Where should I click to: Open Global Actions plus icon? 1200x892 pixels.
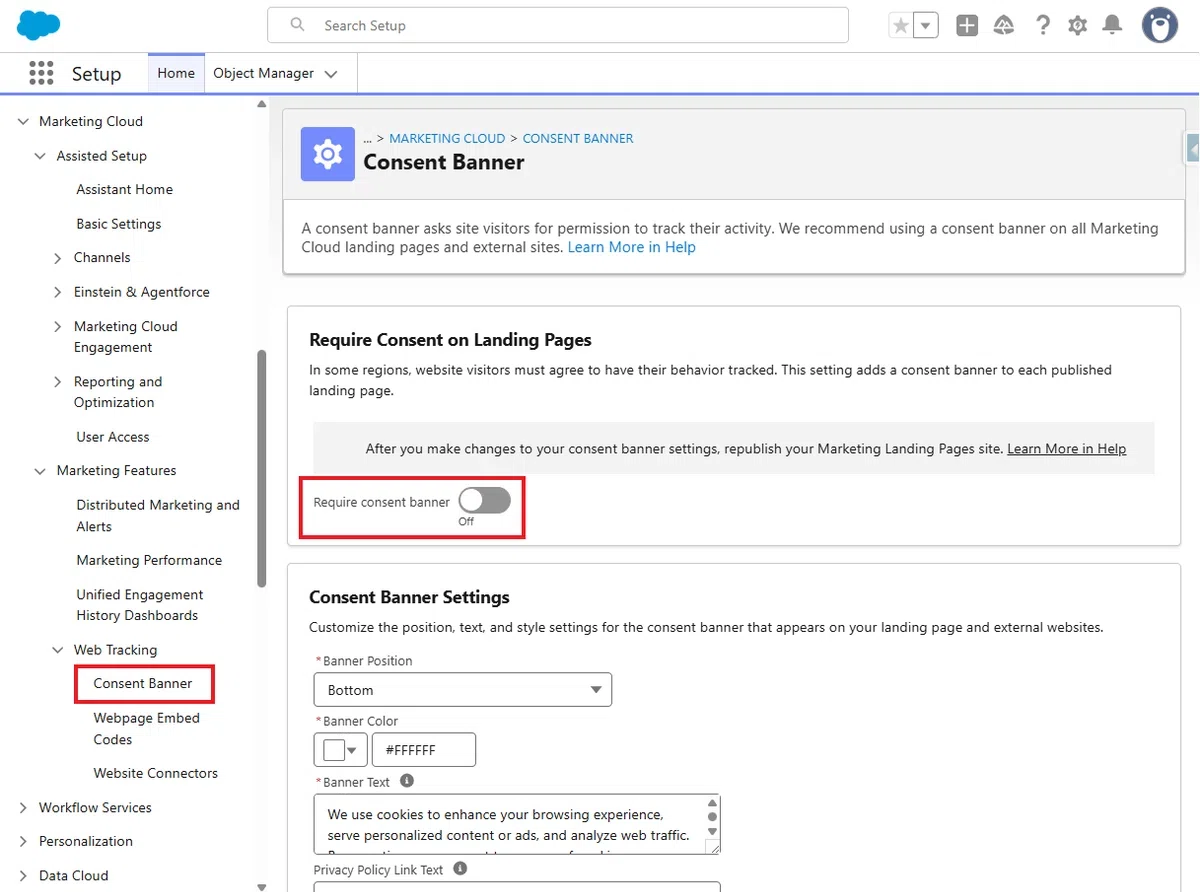967,26
